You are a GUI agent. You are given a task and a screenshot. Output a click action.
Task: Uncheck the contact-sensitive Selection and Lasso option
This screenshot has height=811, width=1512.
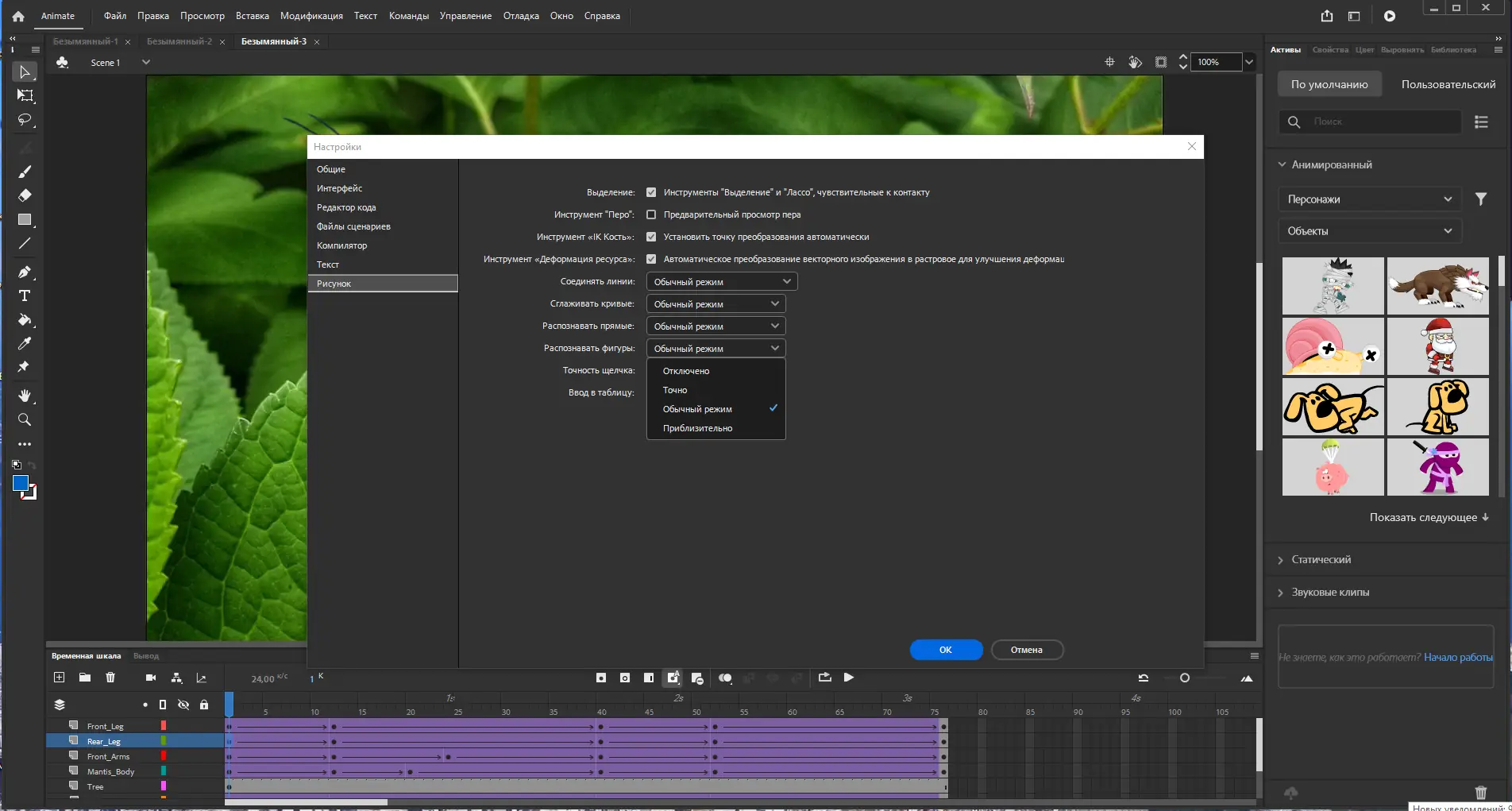[651, 191]
